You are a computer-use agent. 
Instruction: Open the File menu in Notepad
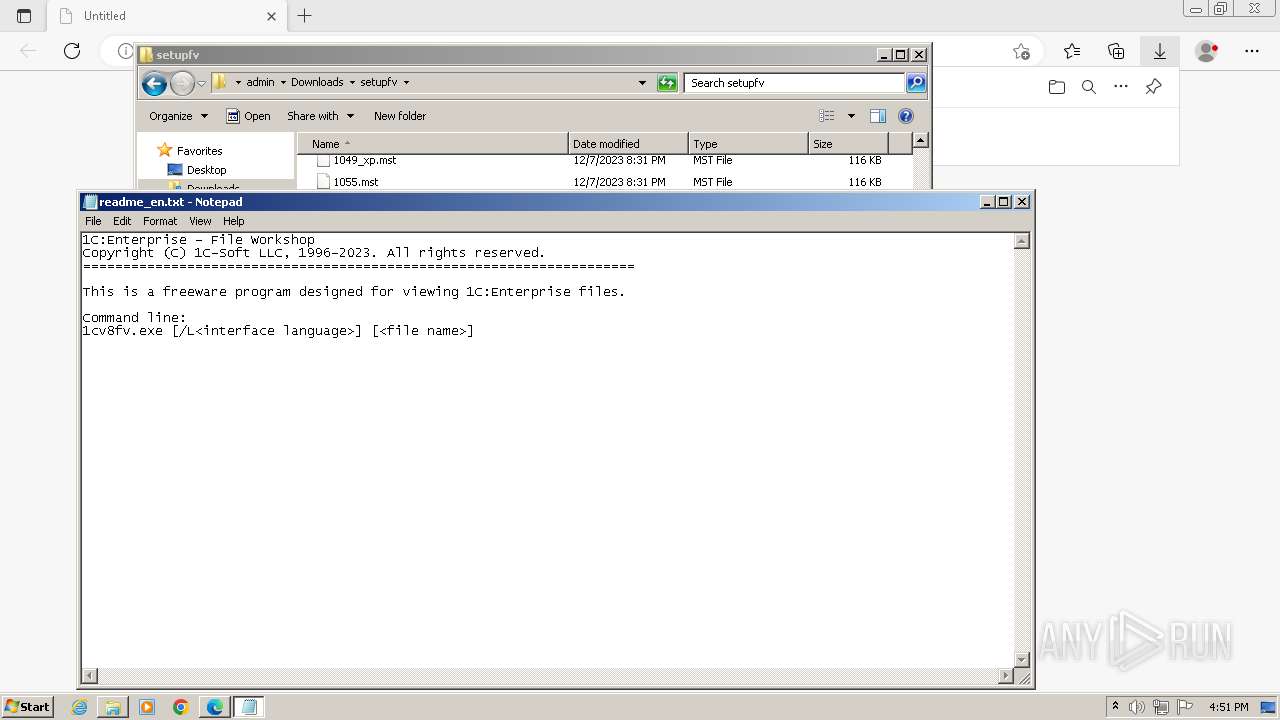[x=93, y=221]
